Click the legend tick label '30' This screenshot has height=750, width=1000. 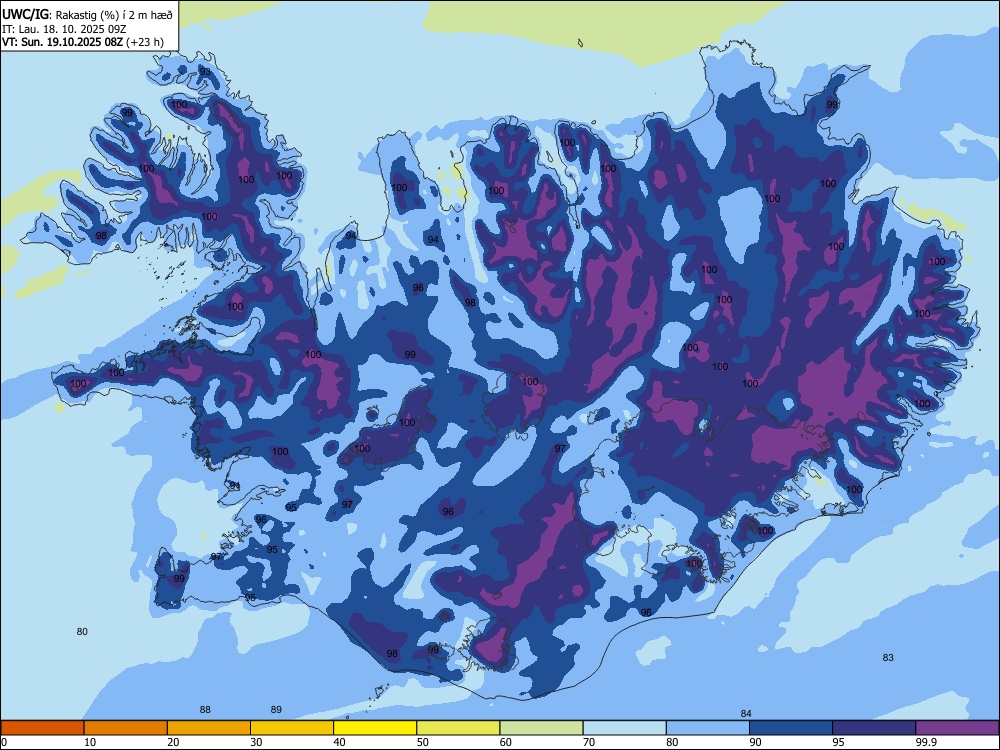[256, 742]
